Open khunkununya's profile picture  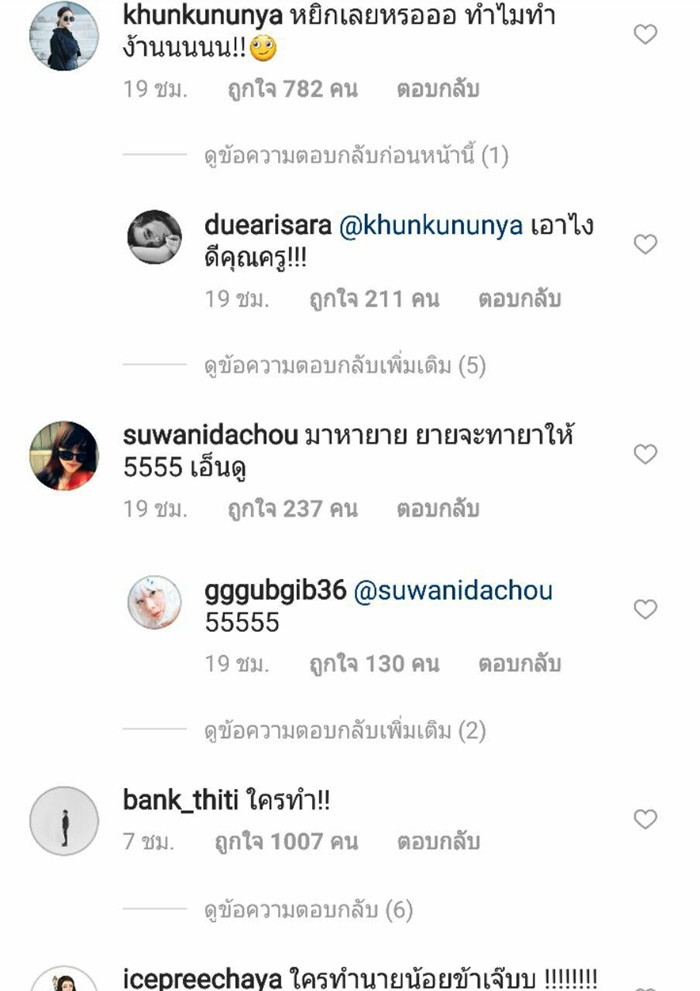pos(64,36)
